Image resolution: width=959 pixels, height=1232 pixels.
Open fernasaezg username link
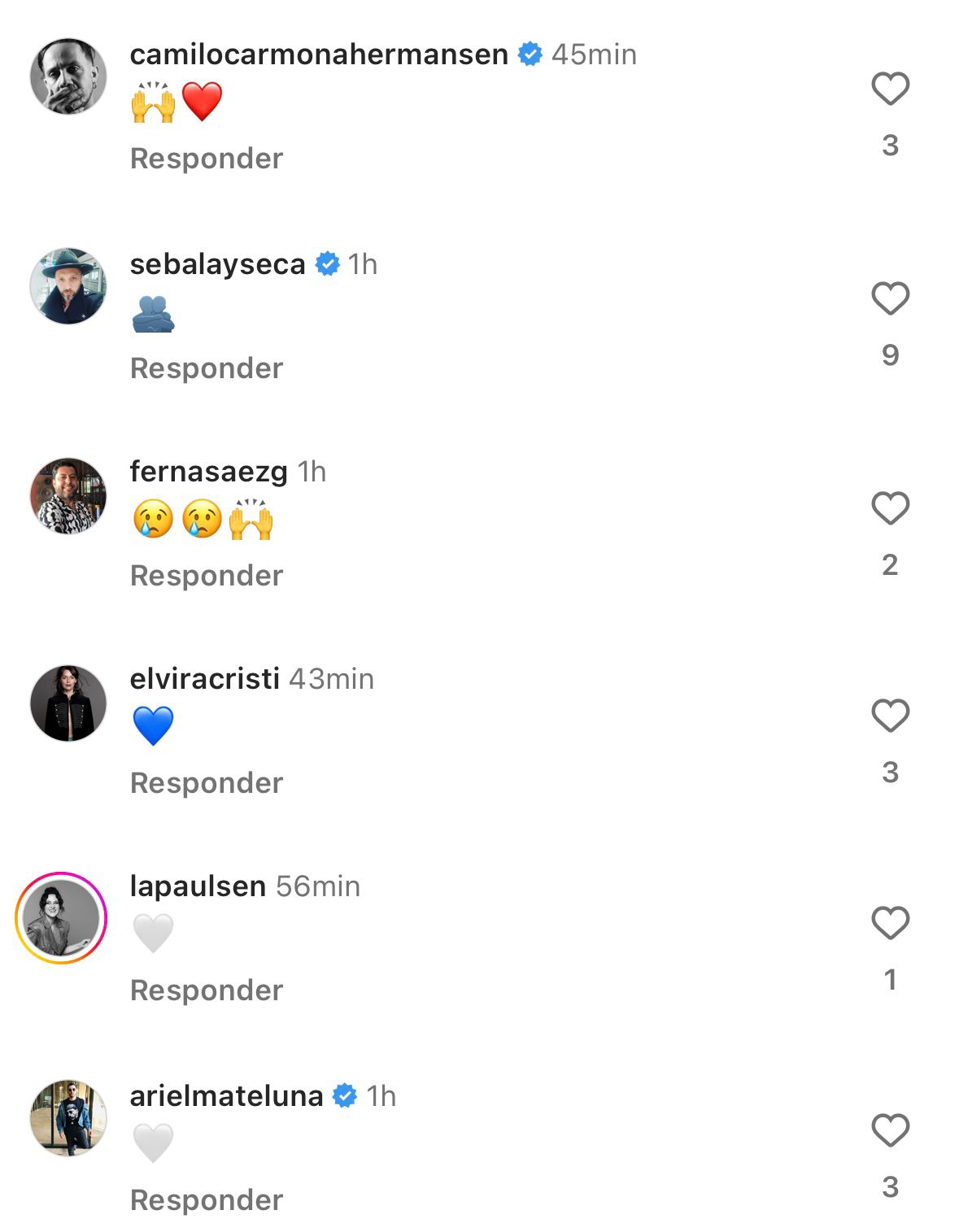coord(208,472)
